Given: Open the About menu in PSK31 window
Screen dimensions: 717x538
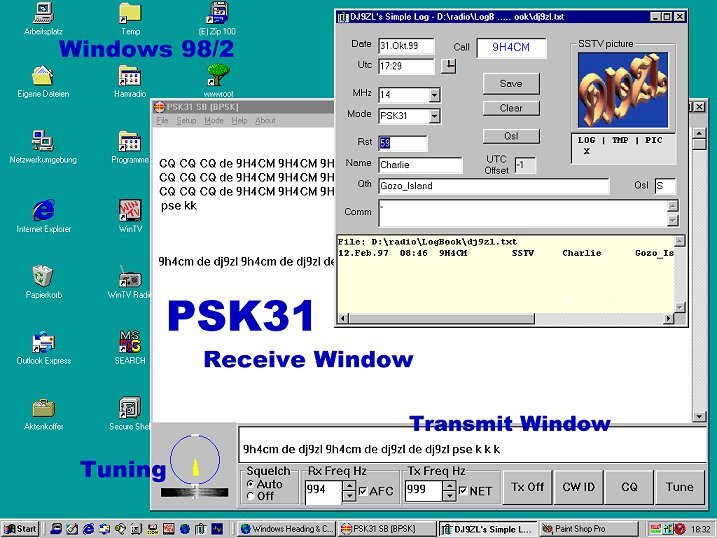Looking at the screenshot, I should [265, 121].
